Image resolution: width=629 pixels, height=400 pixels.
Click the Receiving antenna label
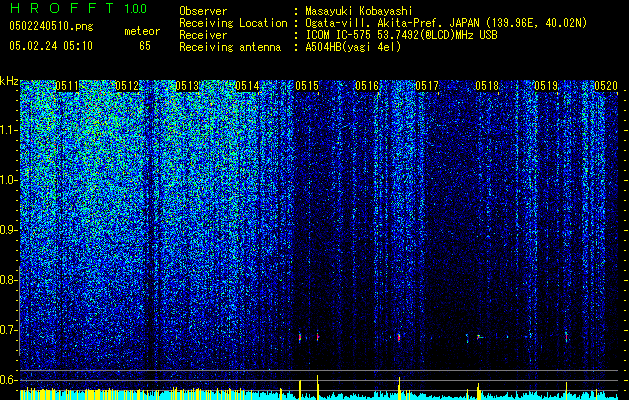(230, 47)
